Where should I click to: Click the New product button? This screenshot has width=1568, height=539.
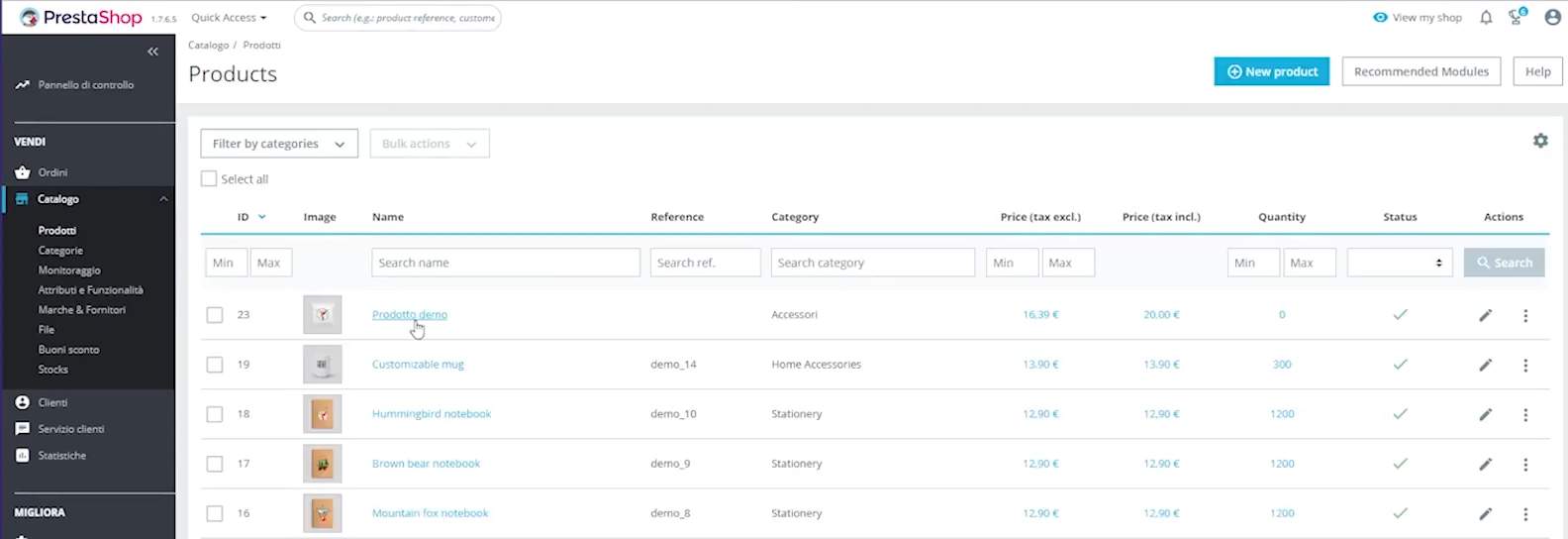pos(1271,71)
